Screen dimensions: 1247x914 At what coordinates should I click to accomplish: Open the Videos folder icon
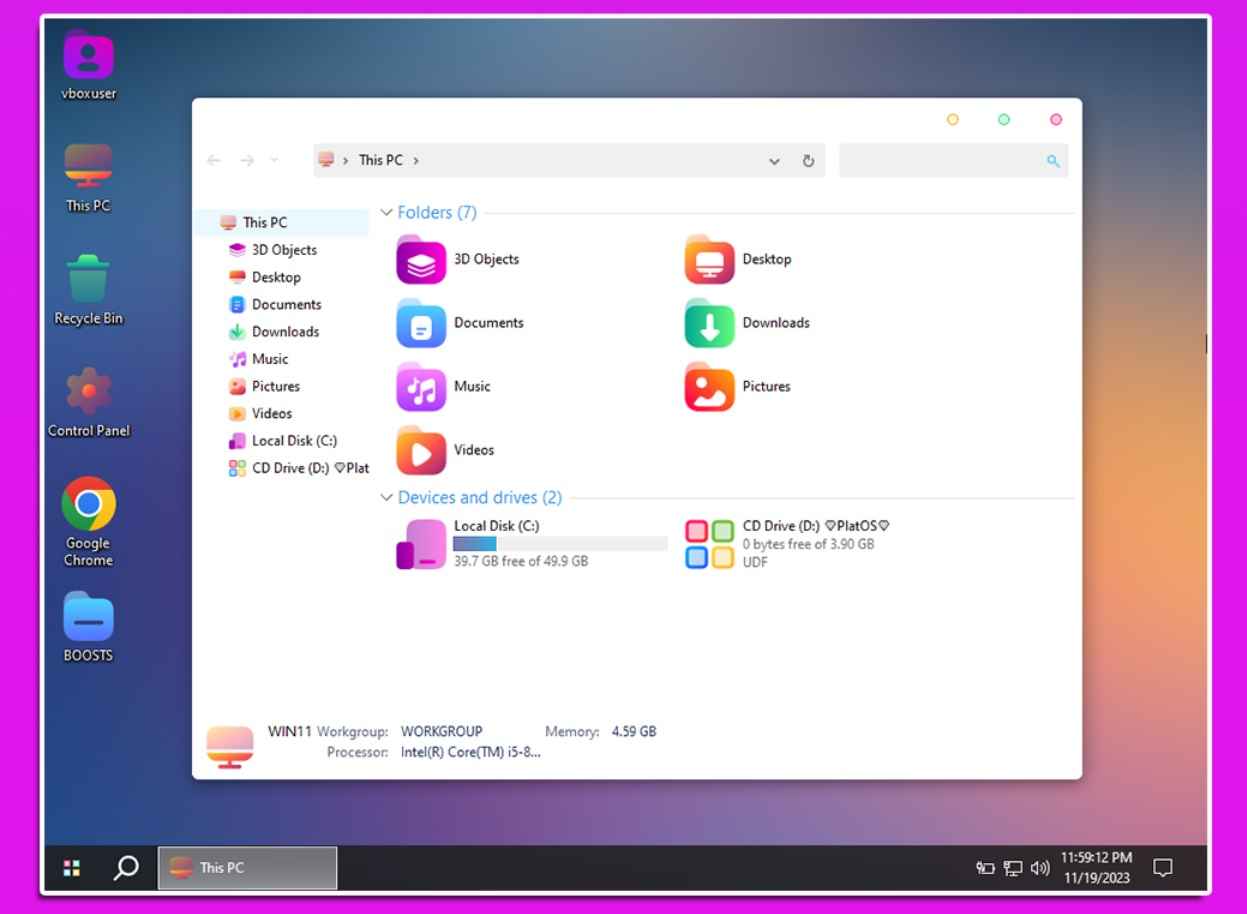(421, 451)
